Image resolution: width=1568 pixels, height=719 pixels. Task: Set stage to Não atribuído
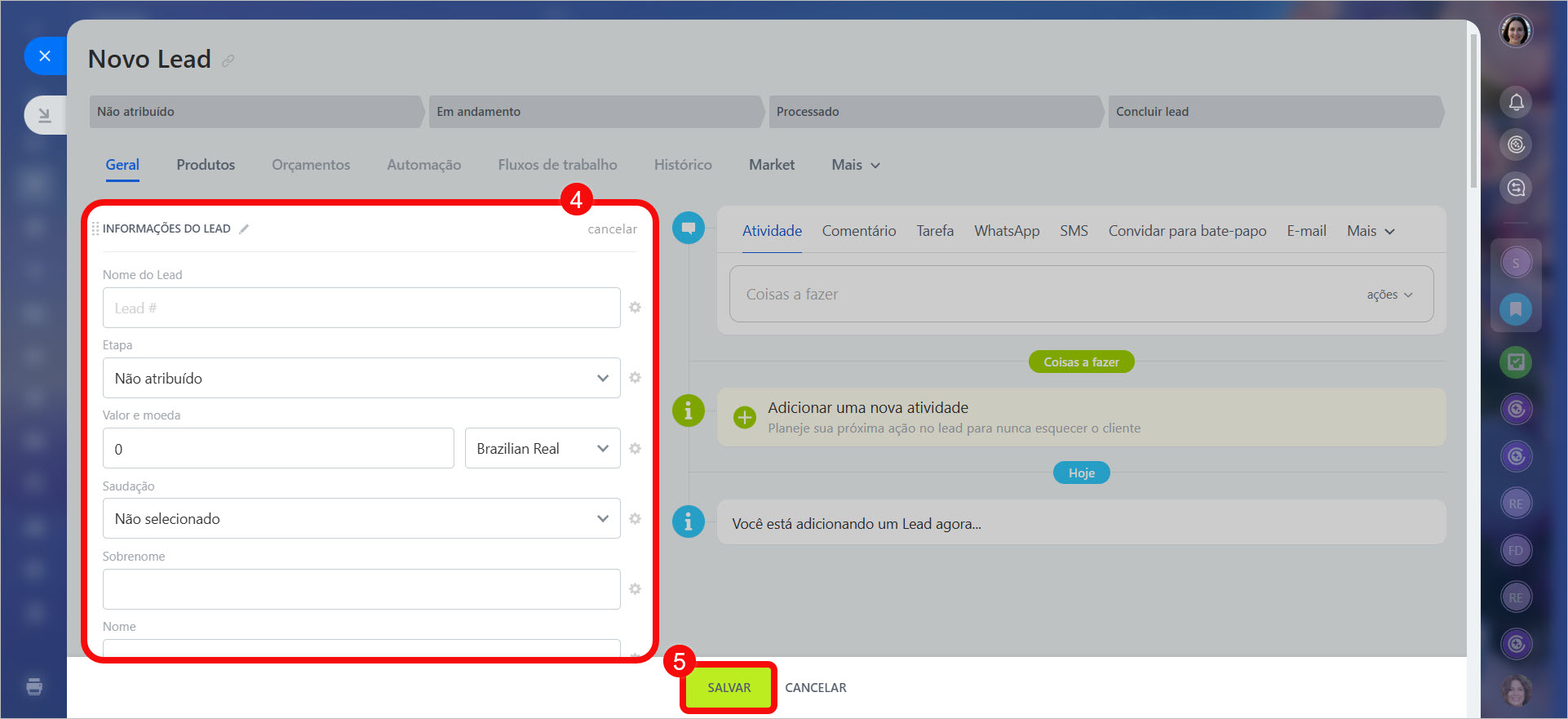click(x=256, y=112)
